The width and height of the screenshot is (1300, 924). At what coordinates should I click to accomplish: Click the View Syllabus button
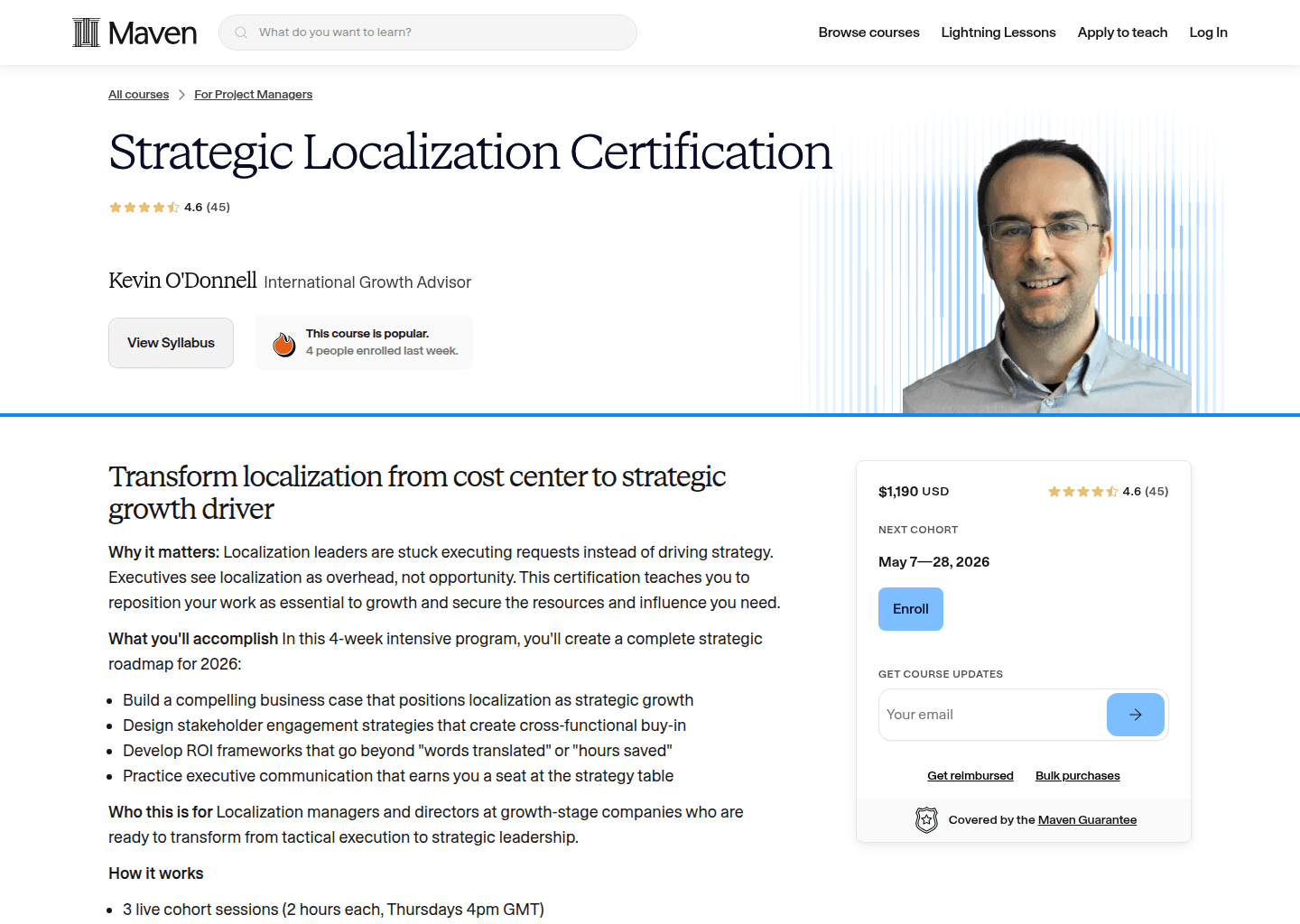coord(171,343)
